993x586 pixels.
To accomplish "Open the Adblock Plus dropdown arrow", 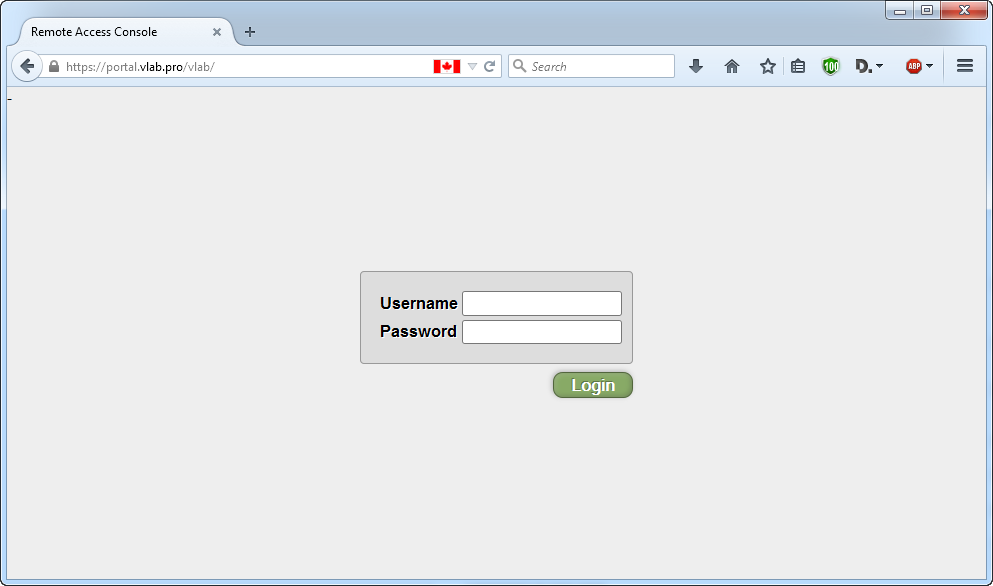I will click(929, 66).
